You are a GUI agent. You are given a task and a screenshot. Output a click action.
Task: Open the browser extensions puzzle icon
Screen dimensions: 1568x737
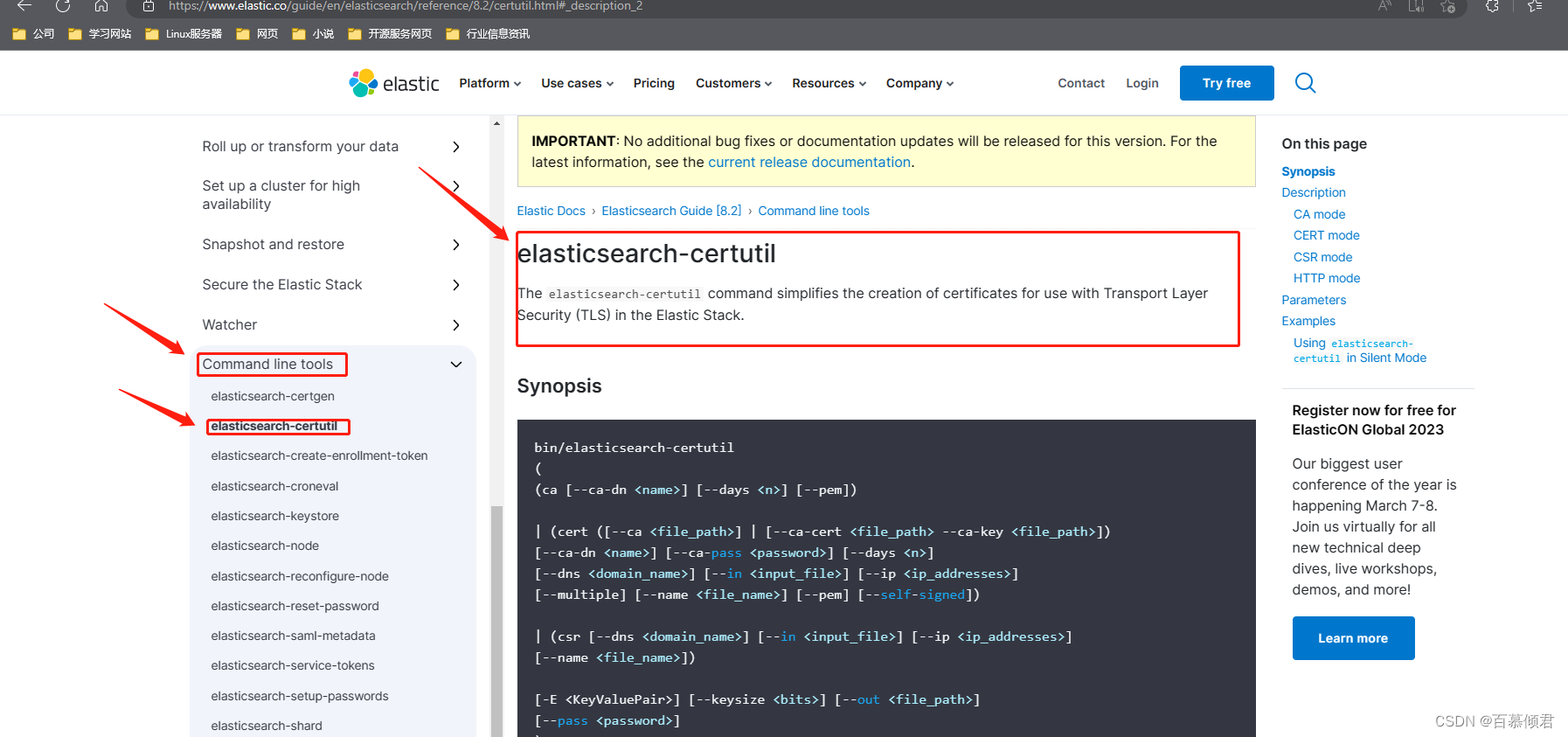pos(1492,6)
